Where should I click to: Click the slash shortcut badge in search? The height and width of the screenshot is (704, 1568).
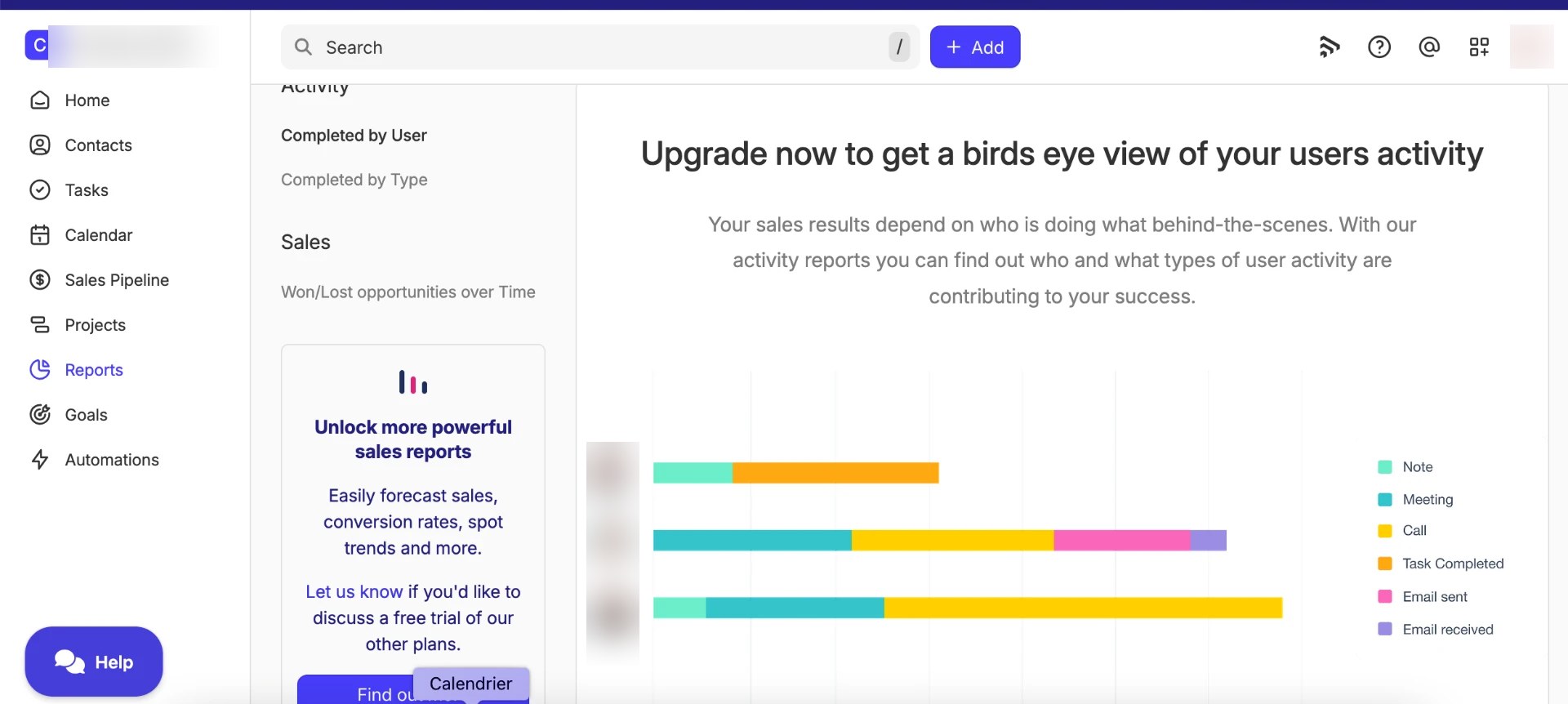899,47
